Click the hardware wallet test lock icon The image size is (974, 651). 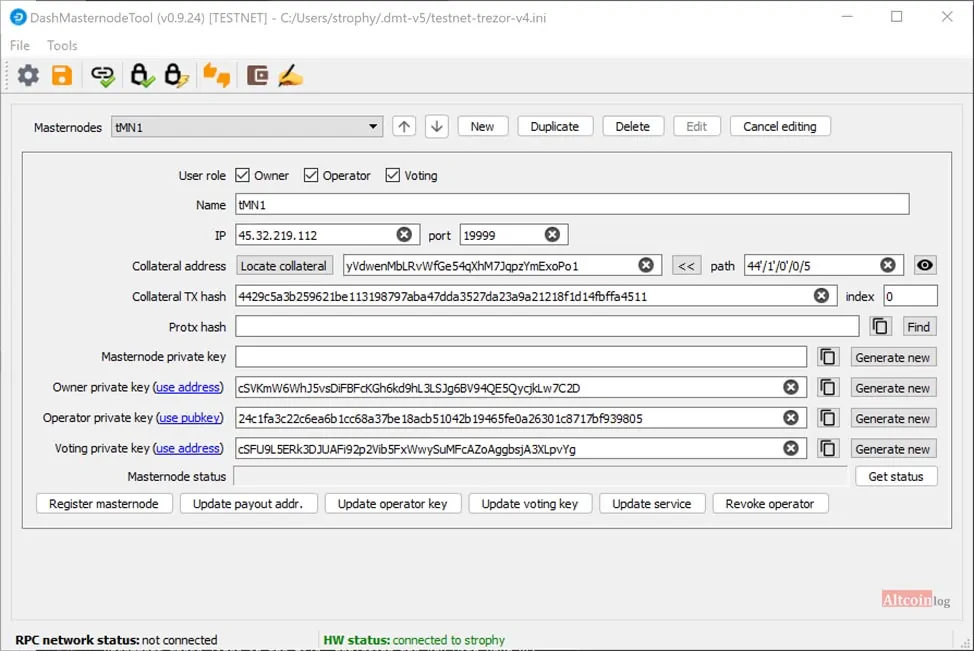142,76
